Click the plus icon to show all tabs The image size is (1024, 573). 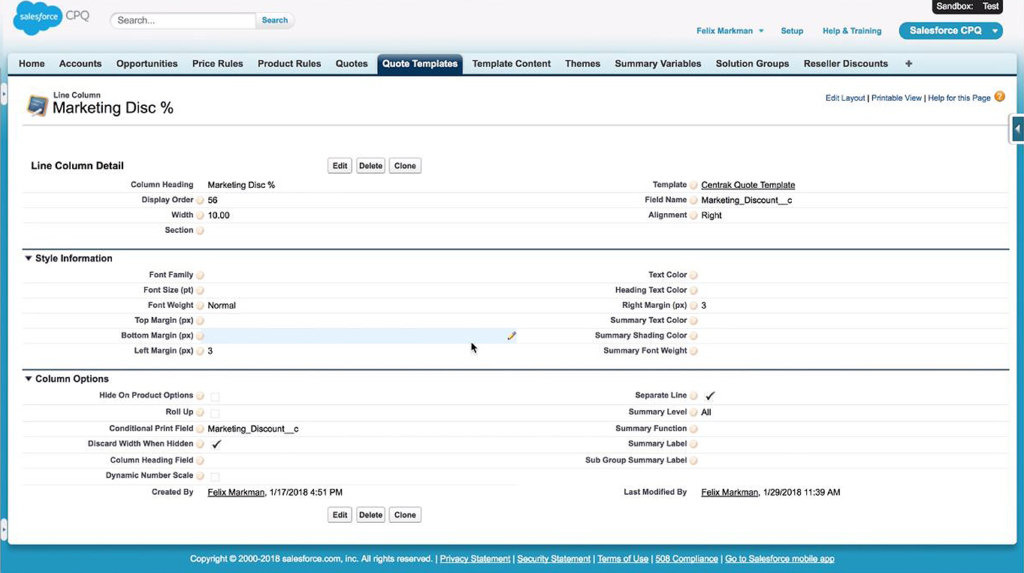click(x=908, y=64)
